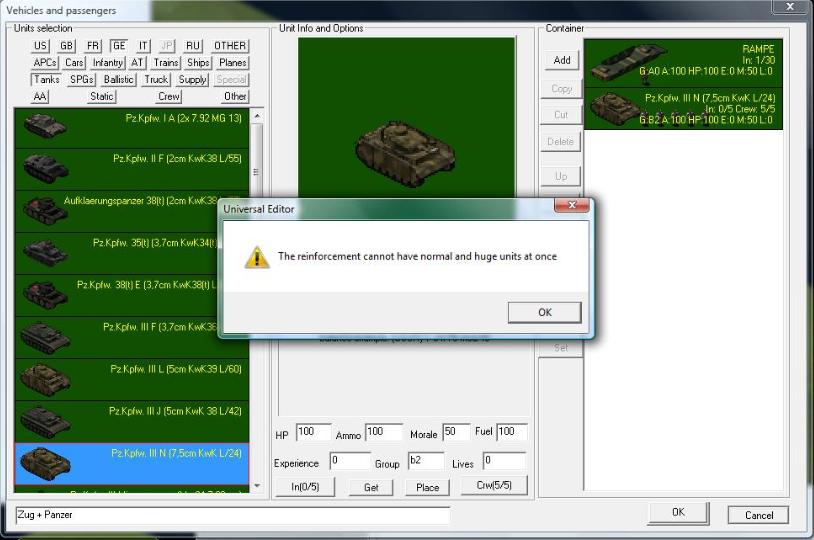814x540 pixels.
Task: Show the Infantry unit category
Action: tap(107, 63)
